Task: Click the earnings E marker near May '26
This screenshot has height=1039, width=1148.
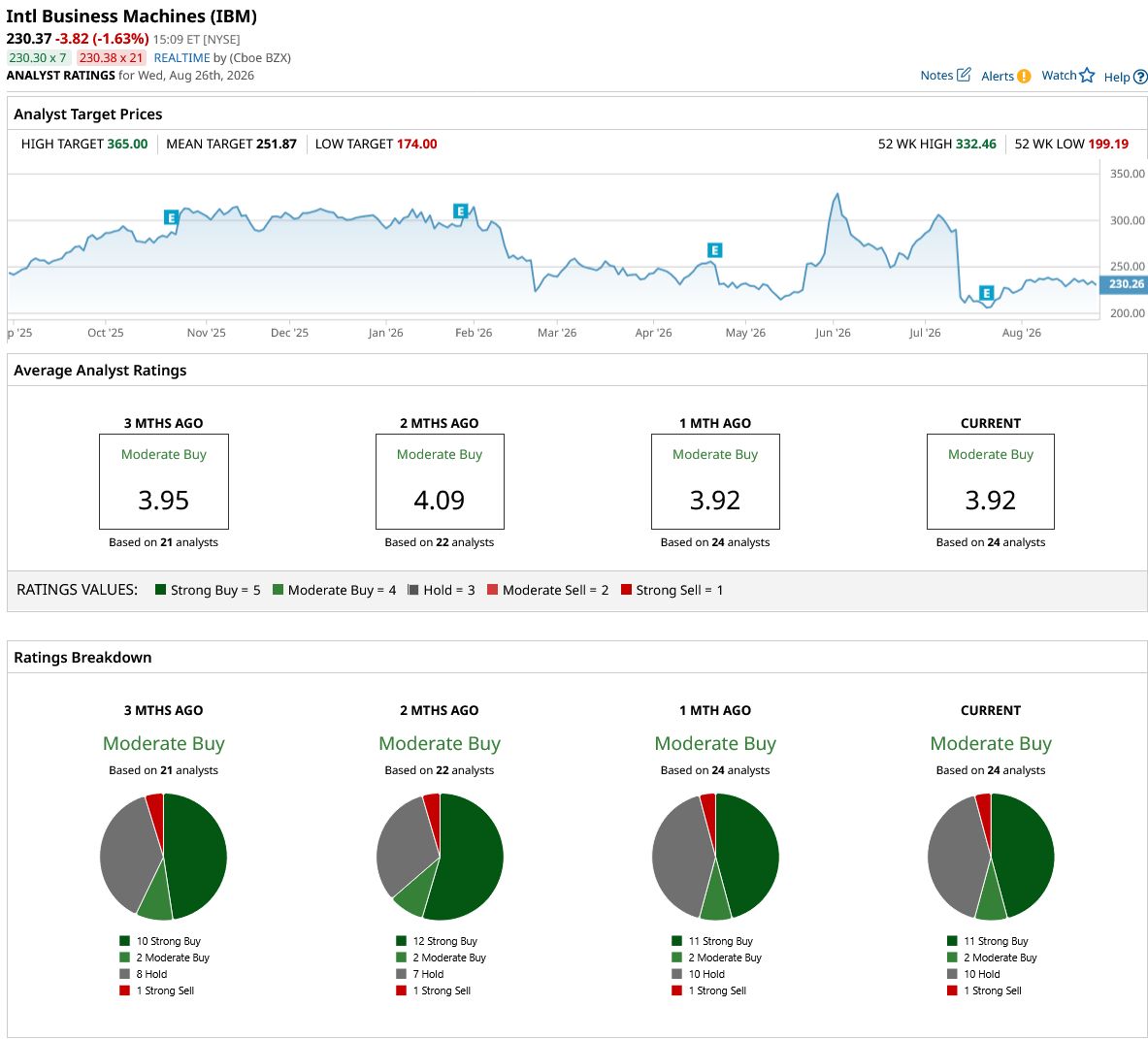Action: 715,250
